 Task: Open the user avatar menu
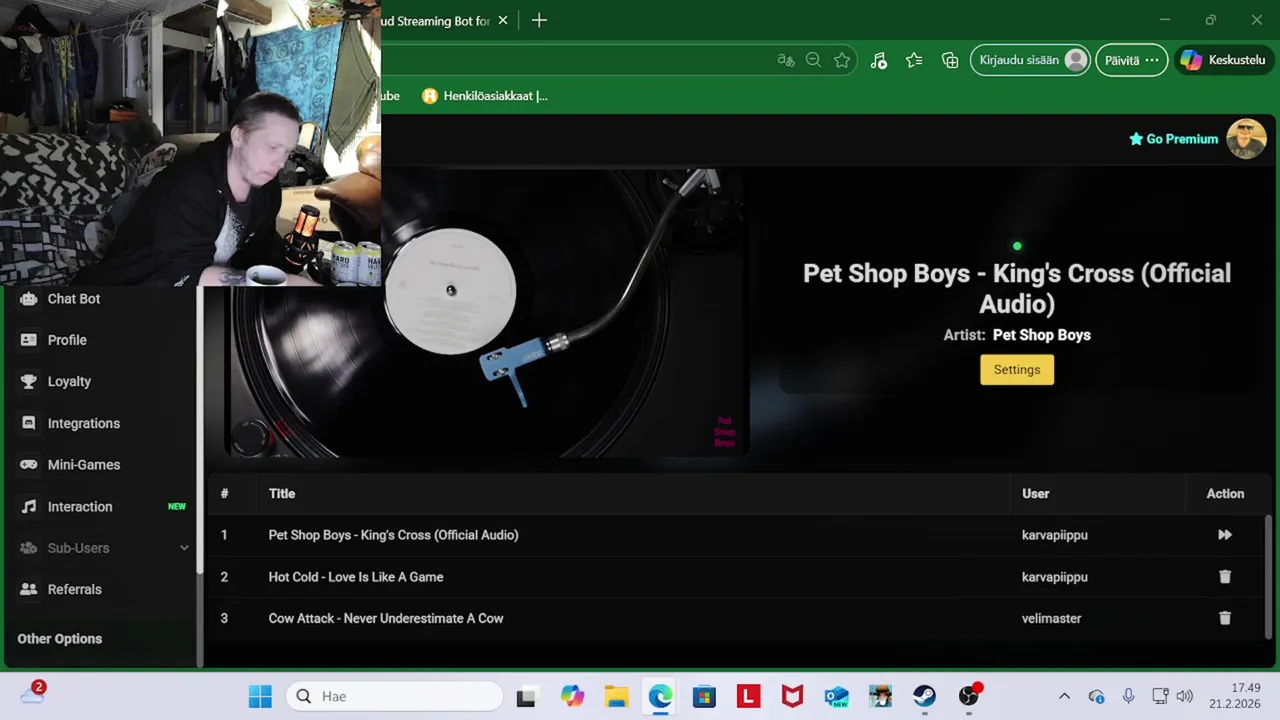click(1246, 139)
